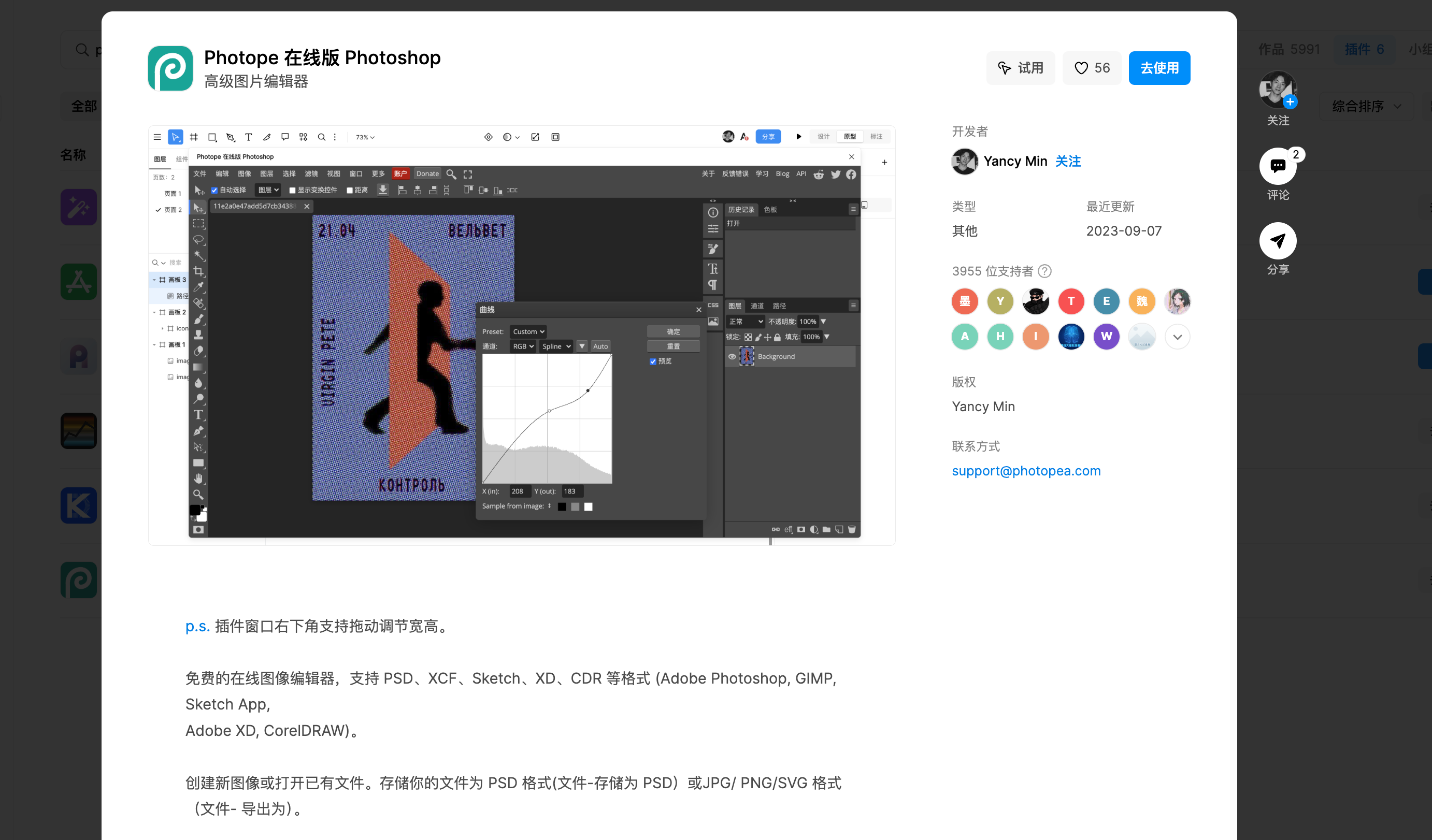Click the new folder icon in layers panel

point(826,529)
